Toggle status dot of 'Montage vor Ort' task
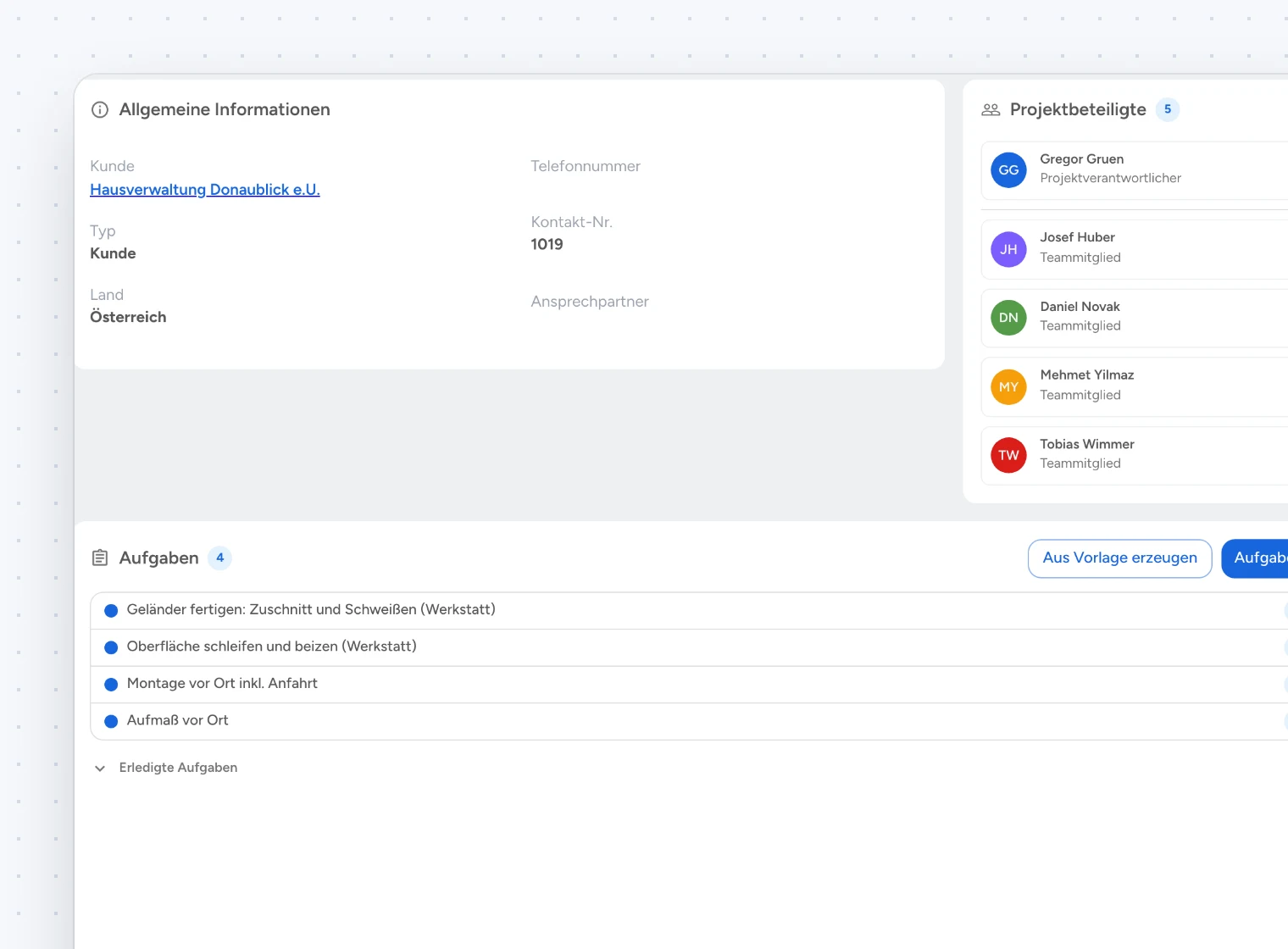 tap(111, 685)
